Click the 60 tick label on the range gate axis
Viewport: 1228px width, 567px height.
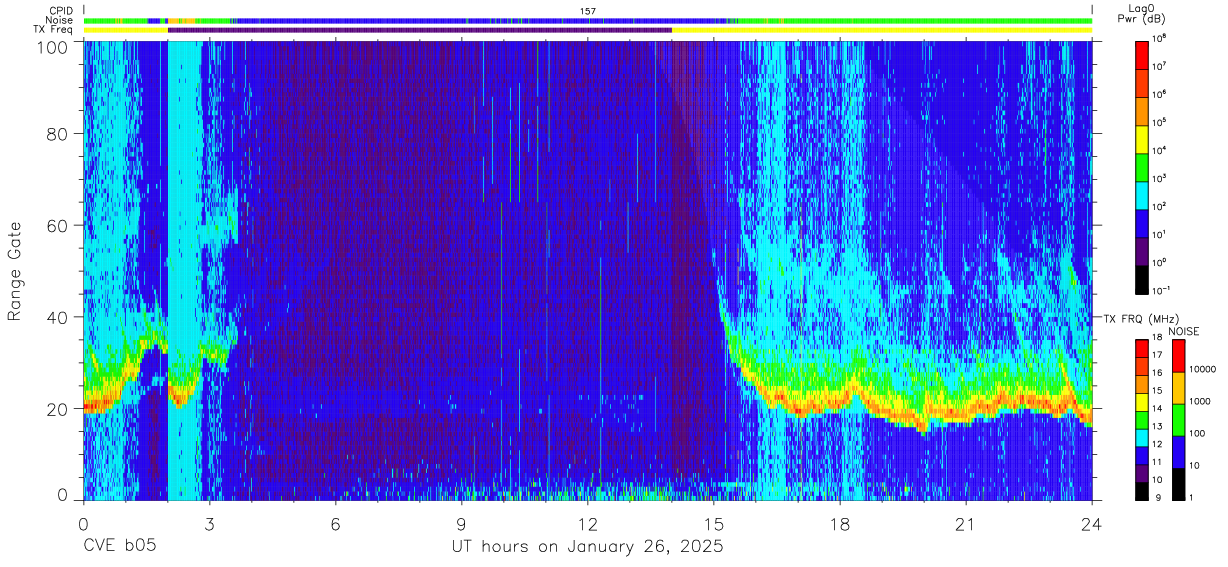pyautogui.click(x=59, y=226)
